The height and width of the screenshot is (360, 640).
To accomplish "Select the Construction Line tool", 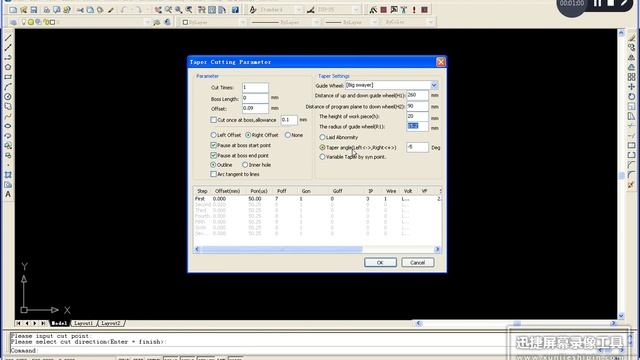I will pyautogui.click(x=8, y=48).
